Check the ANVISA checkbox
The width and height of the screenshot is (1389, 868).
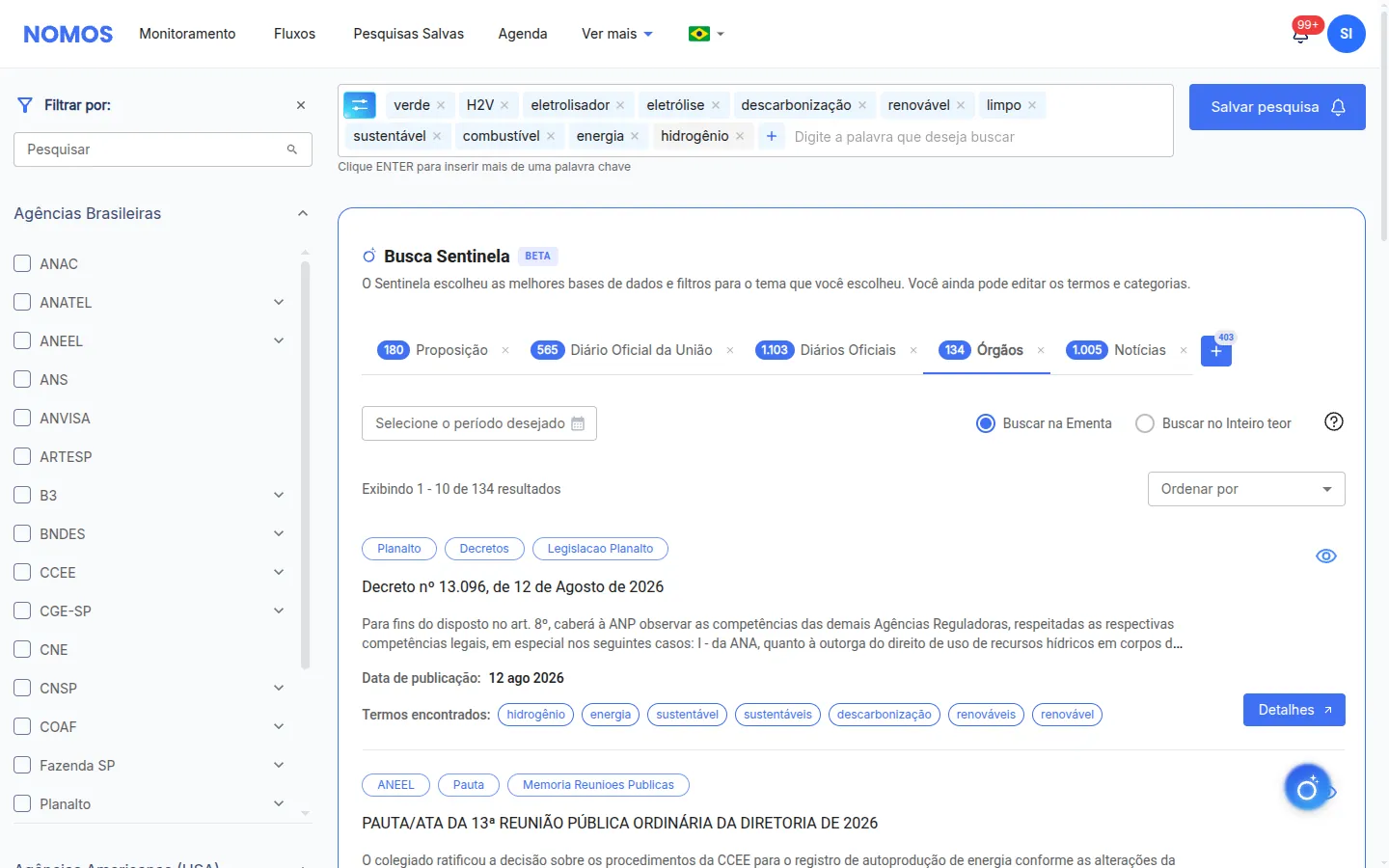click(22, 418)
